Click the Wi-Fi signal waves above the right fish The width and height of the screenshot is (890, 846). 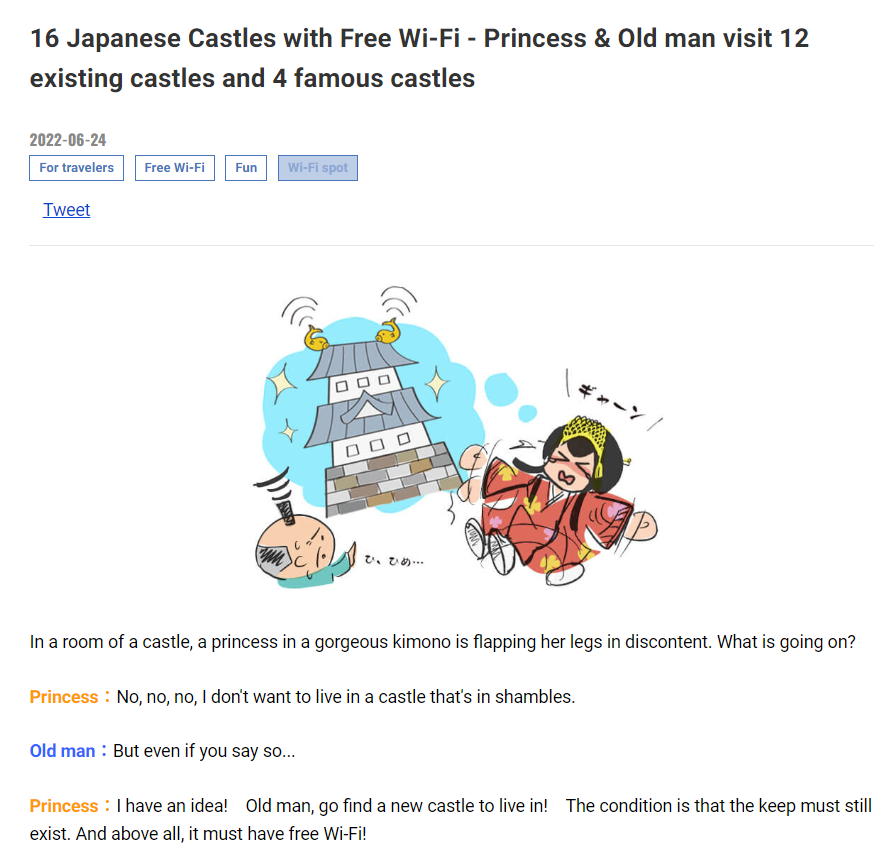point(399,301)
